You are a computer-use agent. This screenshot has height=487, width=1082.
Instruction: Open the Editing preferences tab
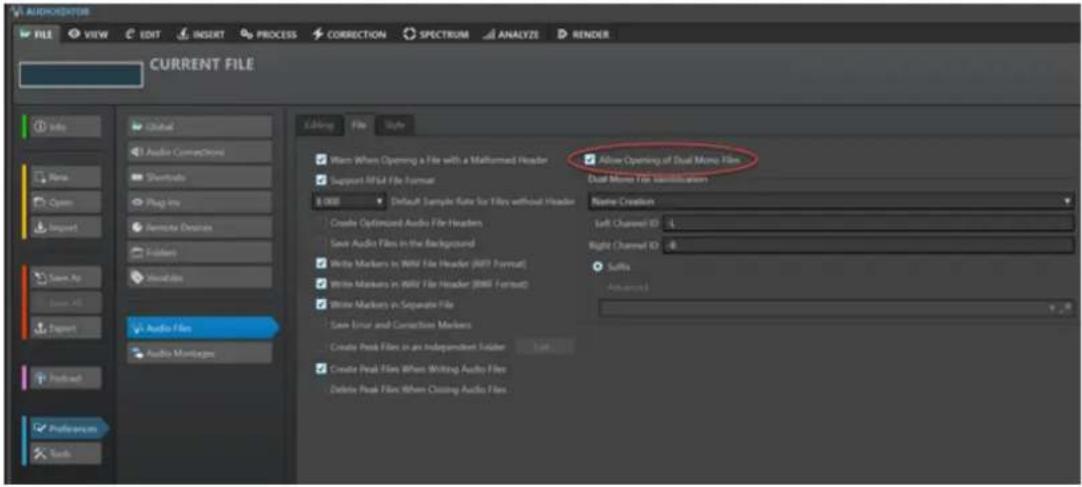click(x=319, y=125)
